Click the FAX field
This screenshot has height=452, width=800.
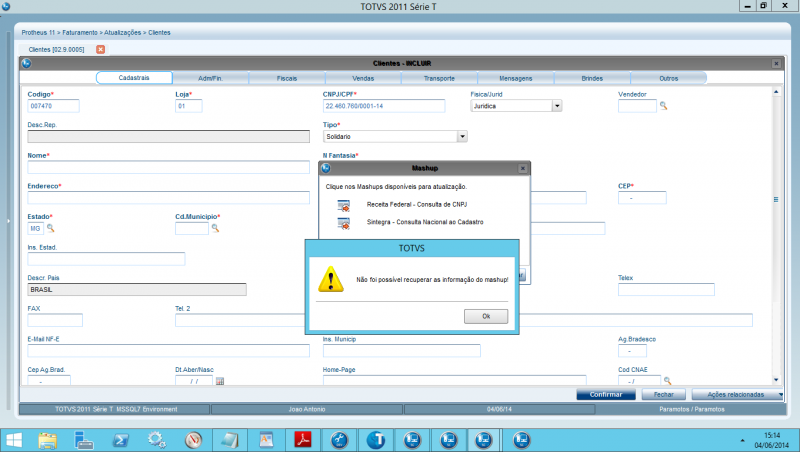pos(55,320)
